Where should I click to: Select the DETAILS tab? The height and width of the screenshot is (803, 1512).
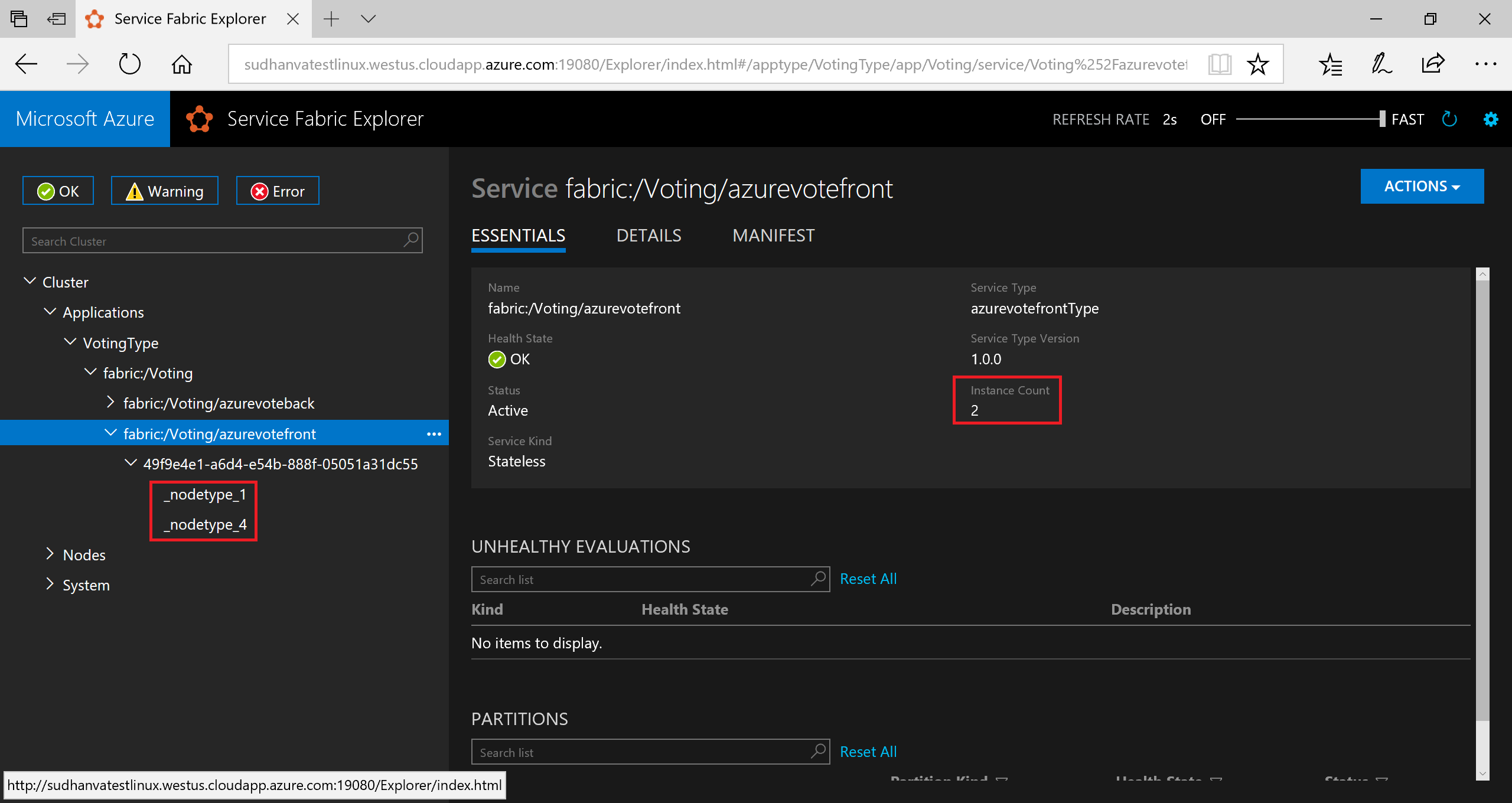[648, 235]
